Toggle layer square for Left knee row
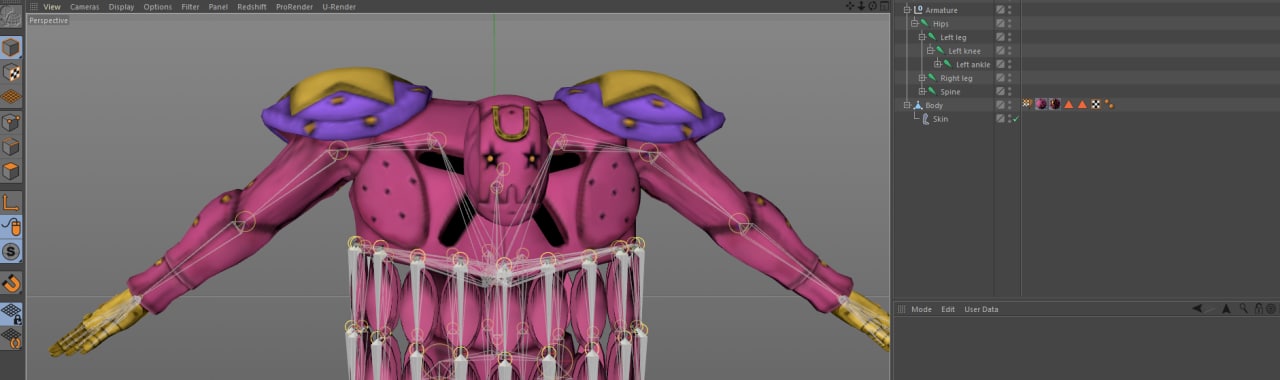The width and height of the screenshot is (1280, 380). [x=1000, y=51]
